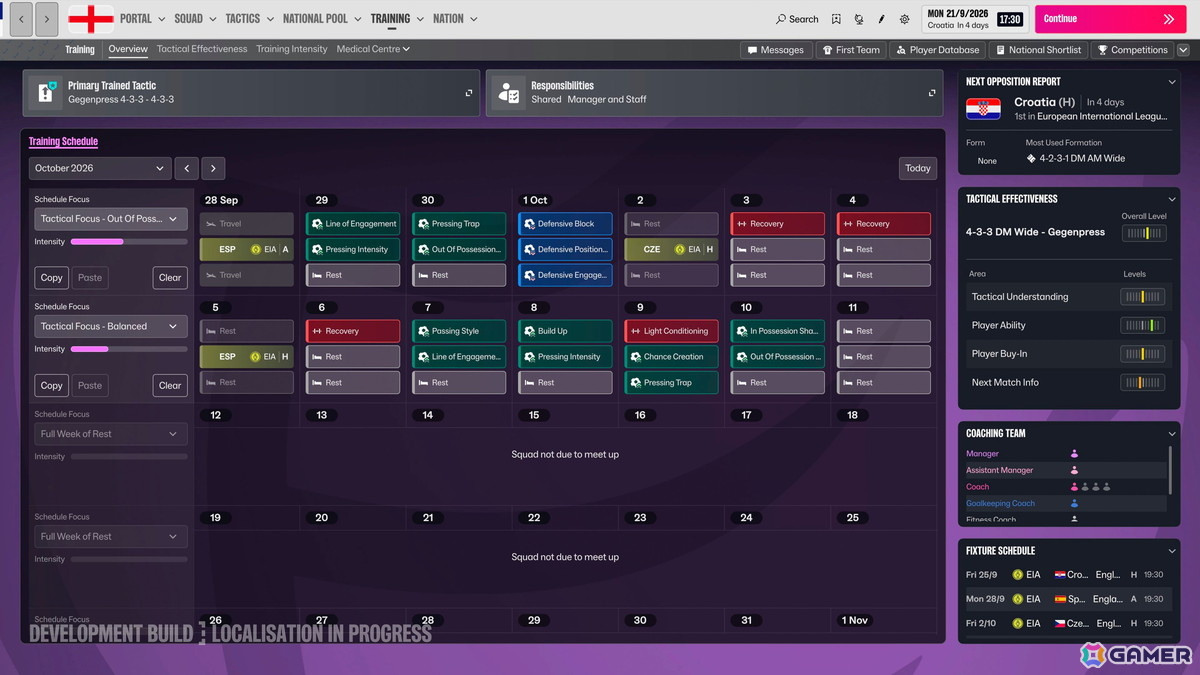Collapse the Fixture Schedule panel

click(x=1171, y=551)
